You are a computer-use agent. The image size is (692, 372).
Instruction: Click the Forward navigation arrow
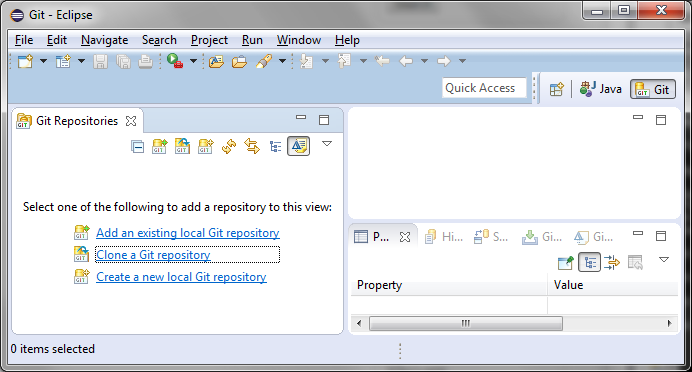444,61
